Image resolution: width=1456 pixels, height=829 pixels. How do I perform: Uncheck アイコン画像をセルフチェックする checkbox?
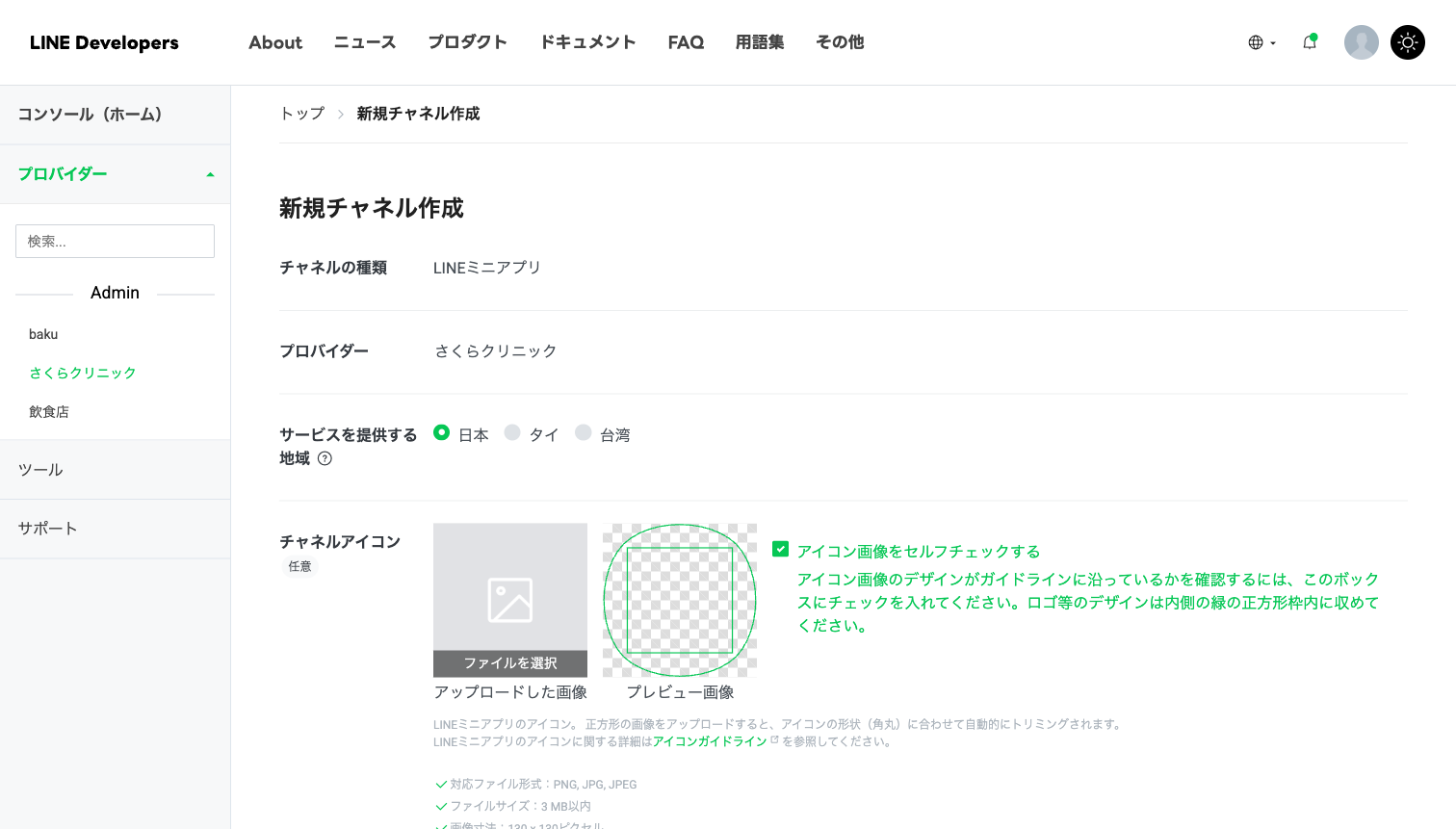pos(781,549)
